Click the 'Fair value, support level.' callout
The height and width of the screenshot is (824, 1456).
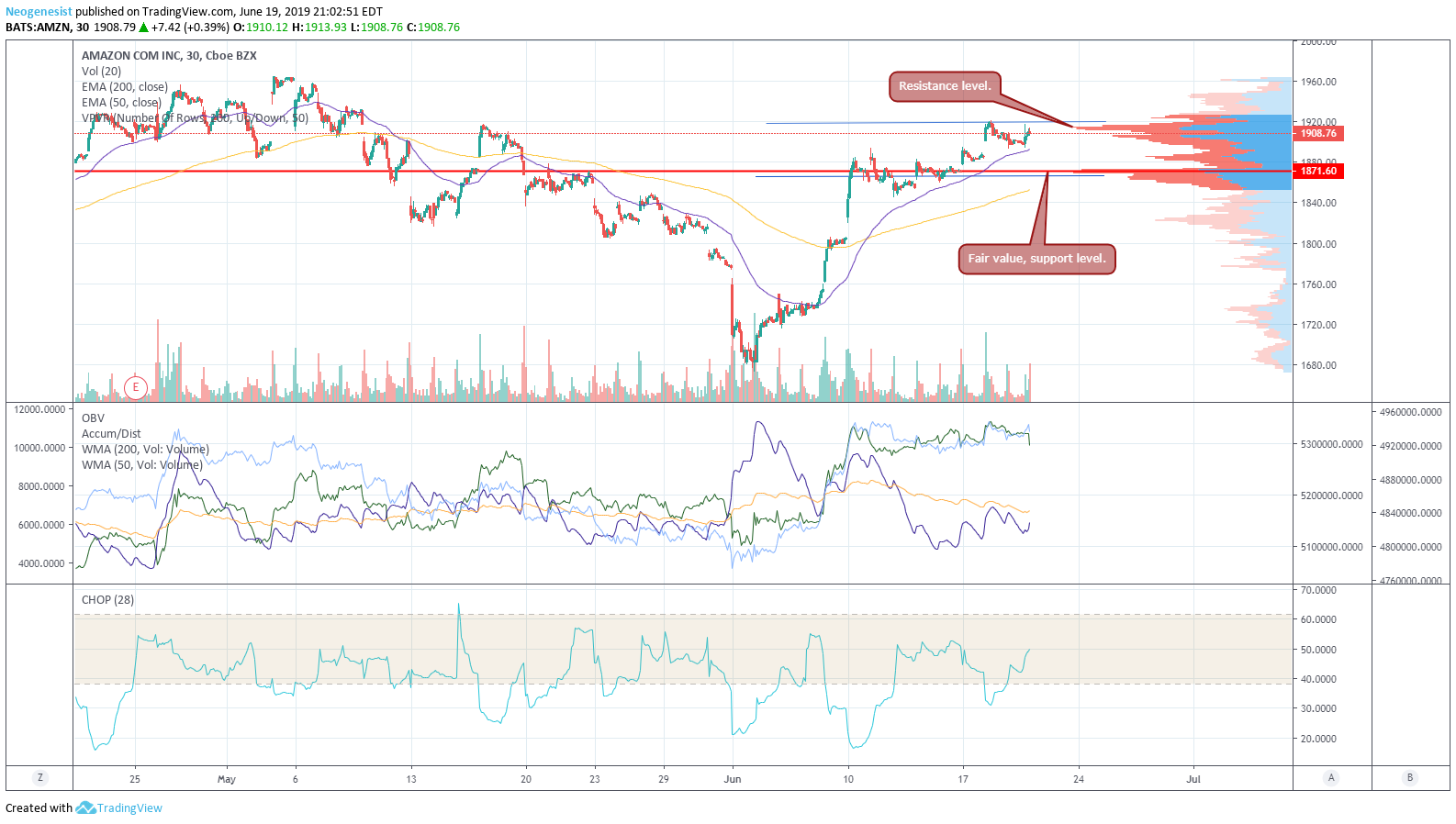[x=1036, y=259]
